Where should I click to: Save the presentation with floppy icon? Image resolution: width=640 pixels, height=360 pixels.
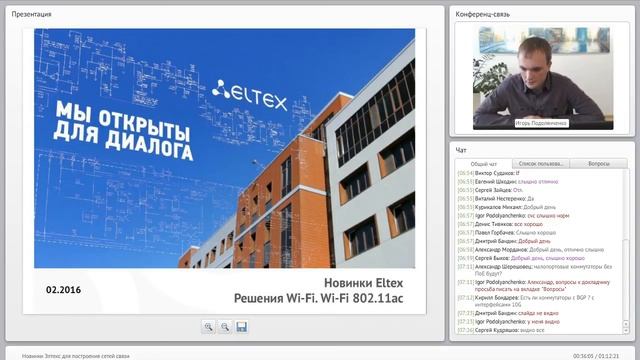pos(242,327)
